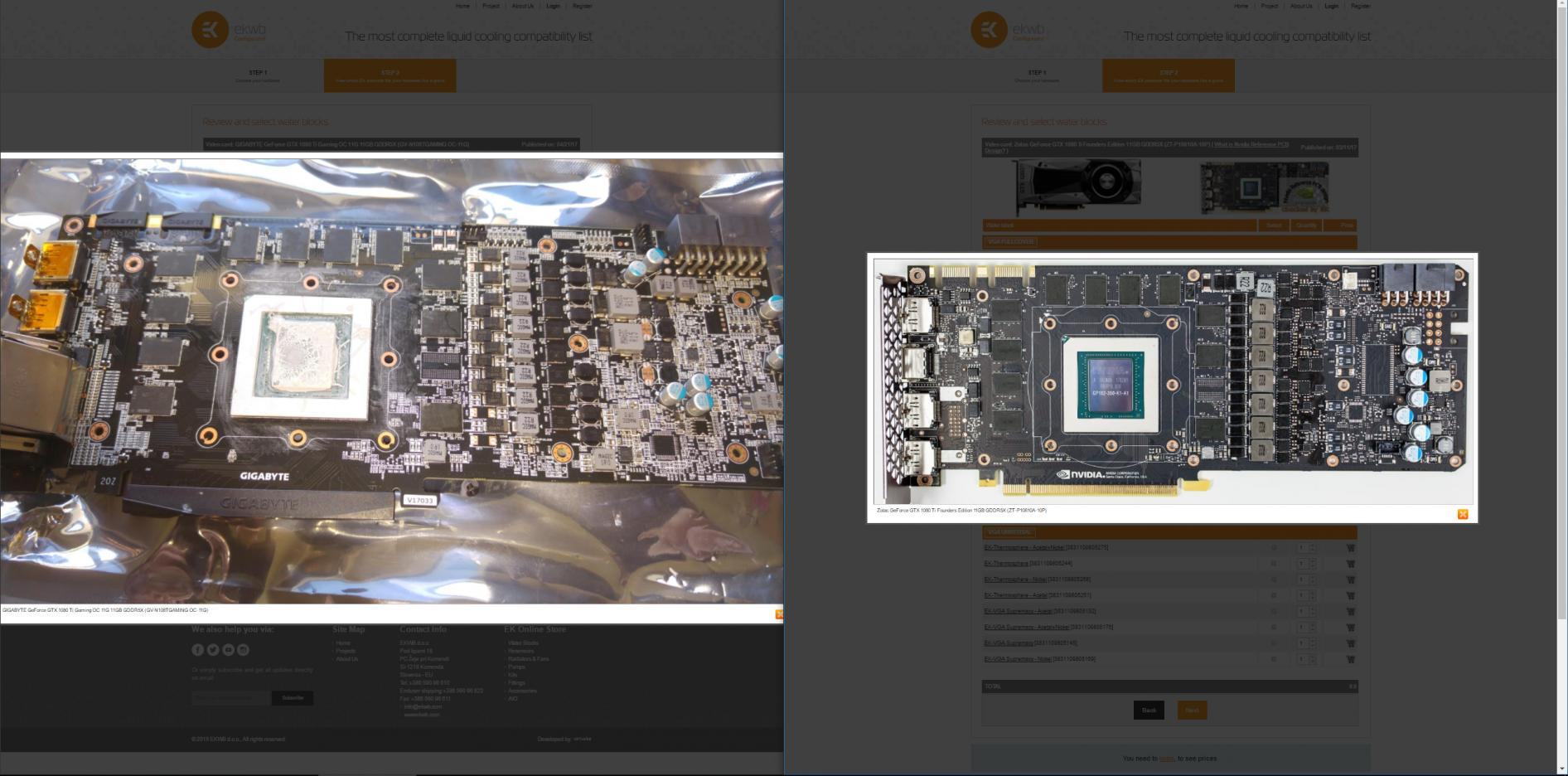Image resolution: width=1568 pixels, height=776 pixels.
Task: Open Register in right window top navigation
Action: pos(1361,6)
